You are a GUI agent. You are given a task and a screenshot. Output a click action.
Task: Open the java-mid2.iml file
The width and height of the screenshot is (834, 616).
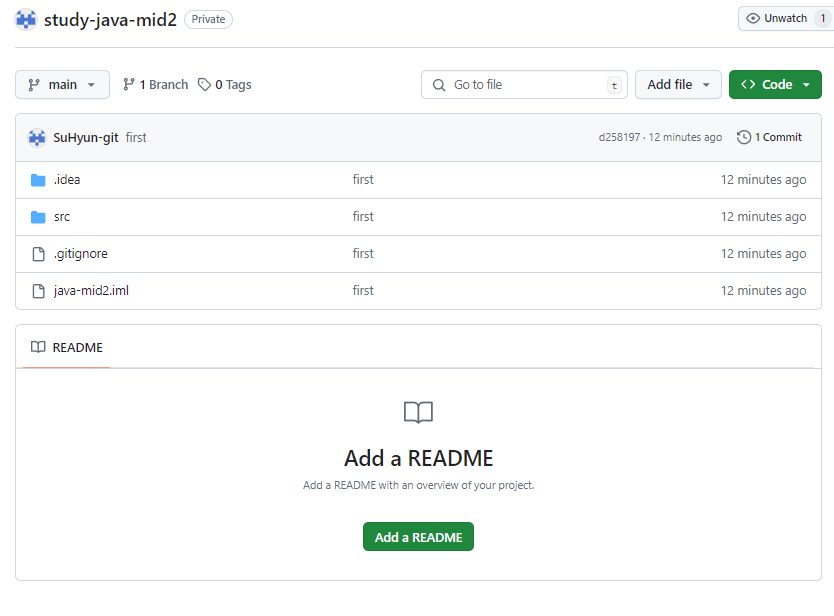pos(91,290)
